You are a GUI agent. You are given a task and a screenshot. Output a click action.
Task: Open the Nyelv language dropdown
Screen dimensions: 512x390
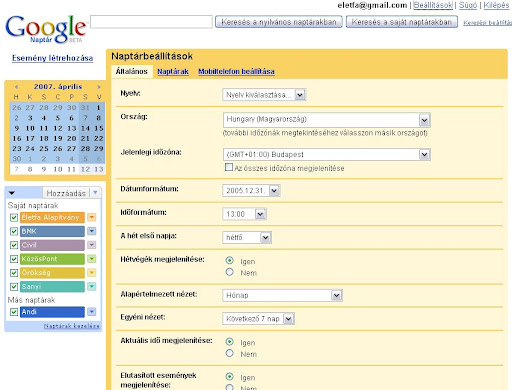coord(264,95)
